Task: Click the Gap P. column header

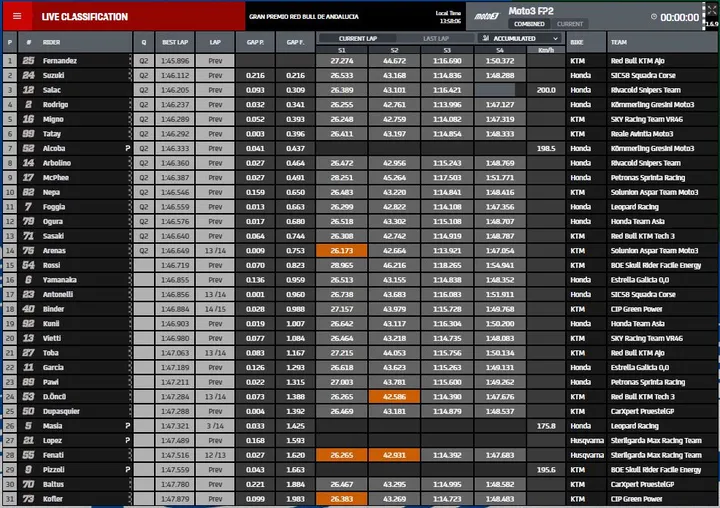Action: coord(255,42)
